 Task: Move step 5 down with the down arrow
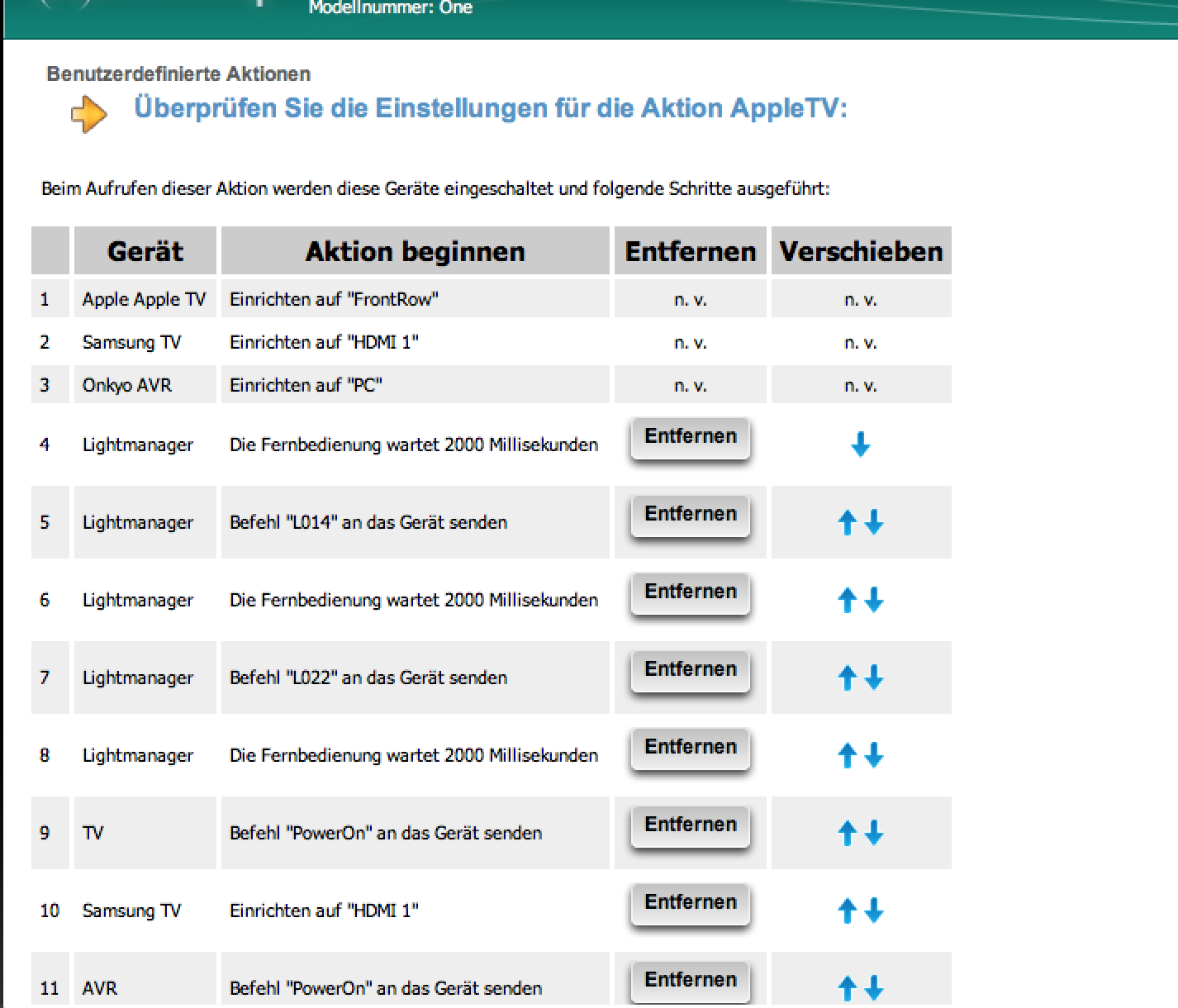tap(874, 522)
